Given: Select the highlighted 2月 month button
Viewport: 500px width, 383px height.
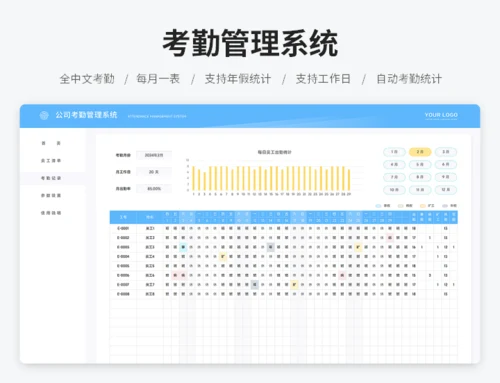Looking at the screenshot, I should [420, 152].
